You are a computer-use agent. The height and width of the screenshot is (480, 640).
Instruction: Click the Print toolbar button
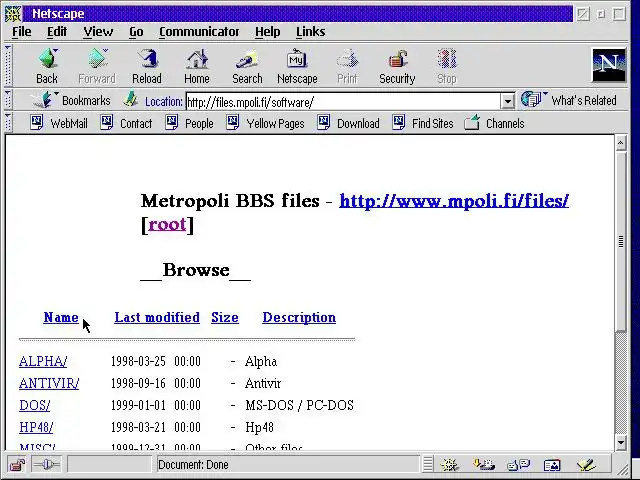[x=347, y=66]
